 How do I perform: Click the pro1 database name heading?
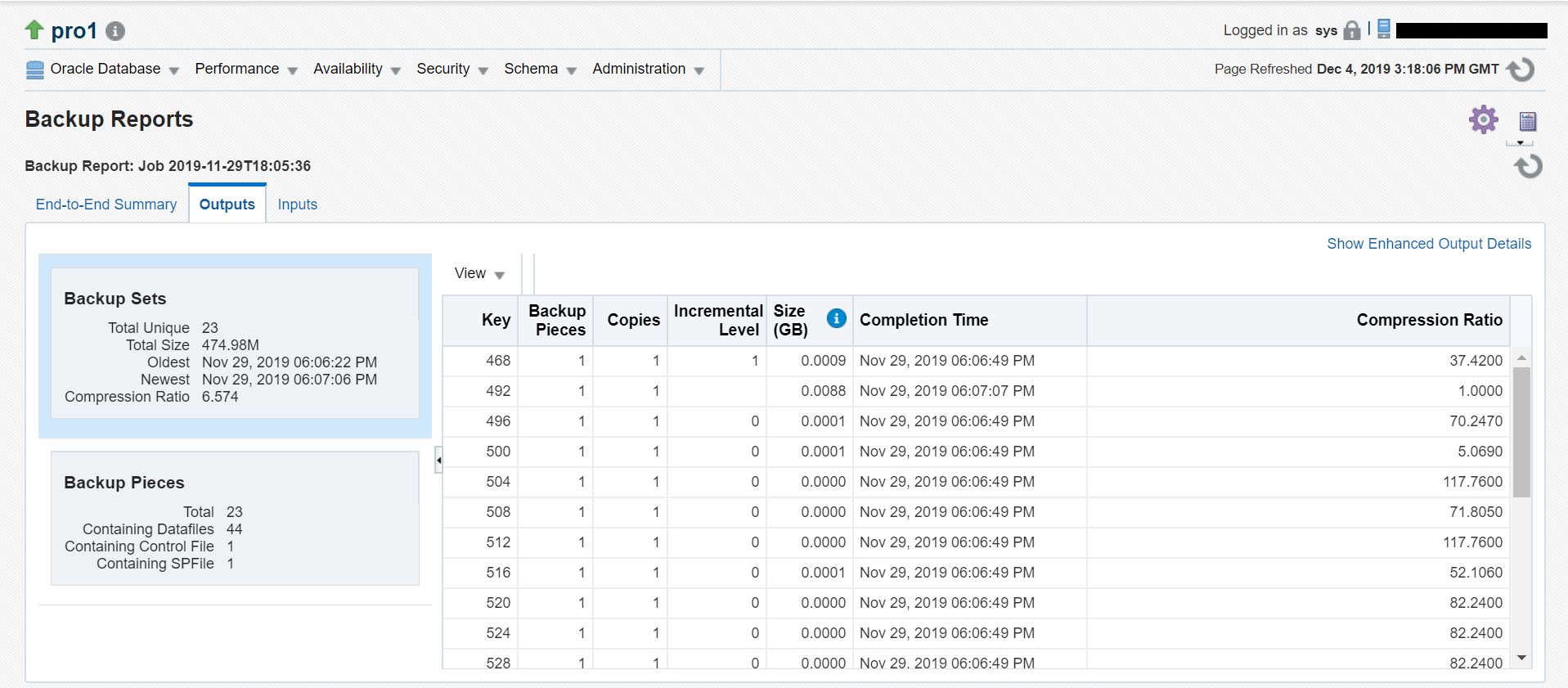[x=74, y=31]
